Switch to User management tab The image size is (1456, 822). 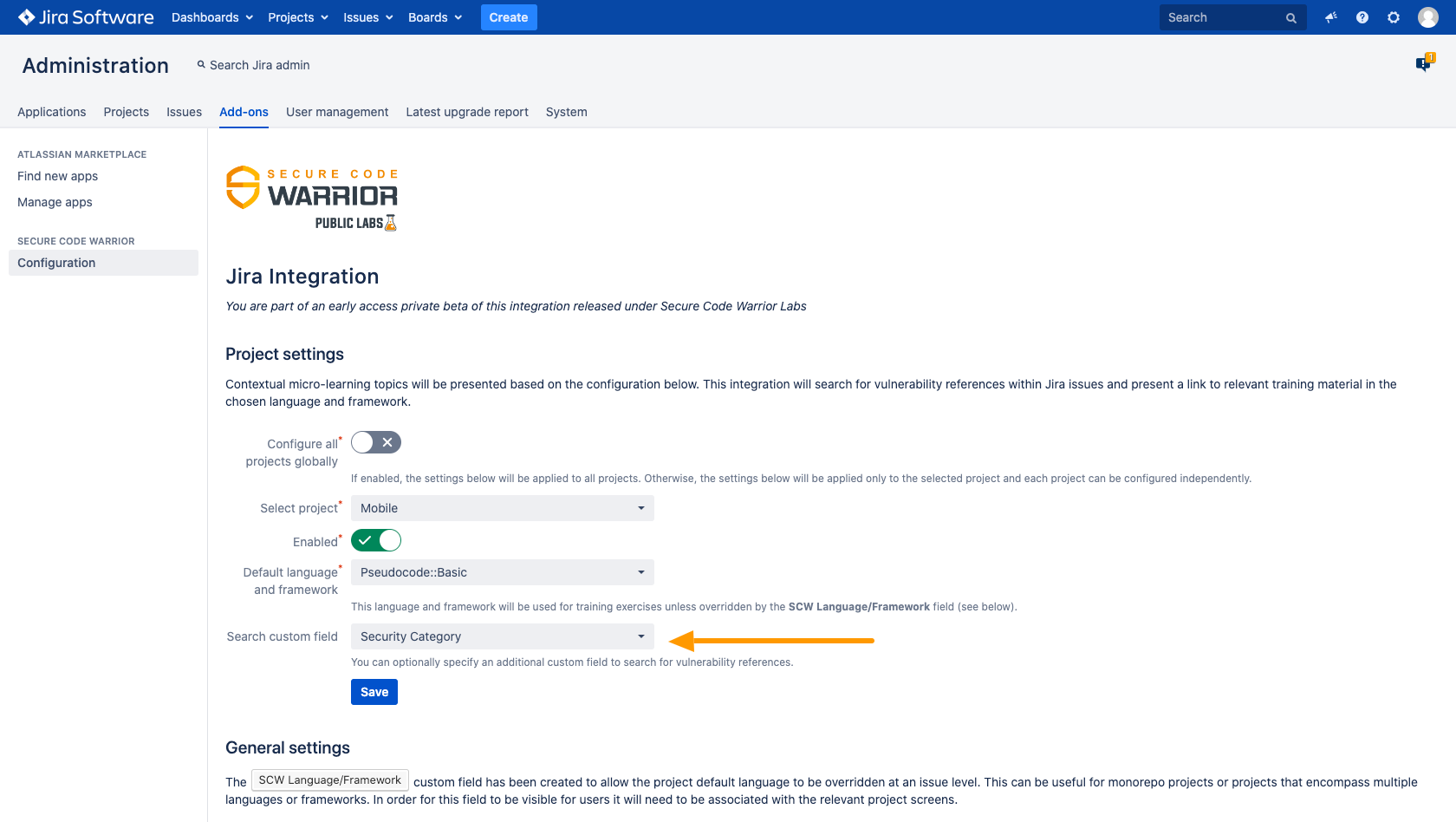coord(337,112)
